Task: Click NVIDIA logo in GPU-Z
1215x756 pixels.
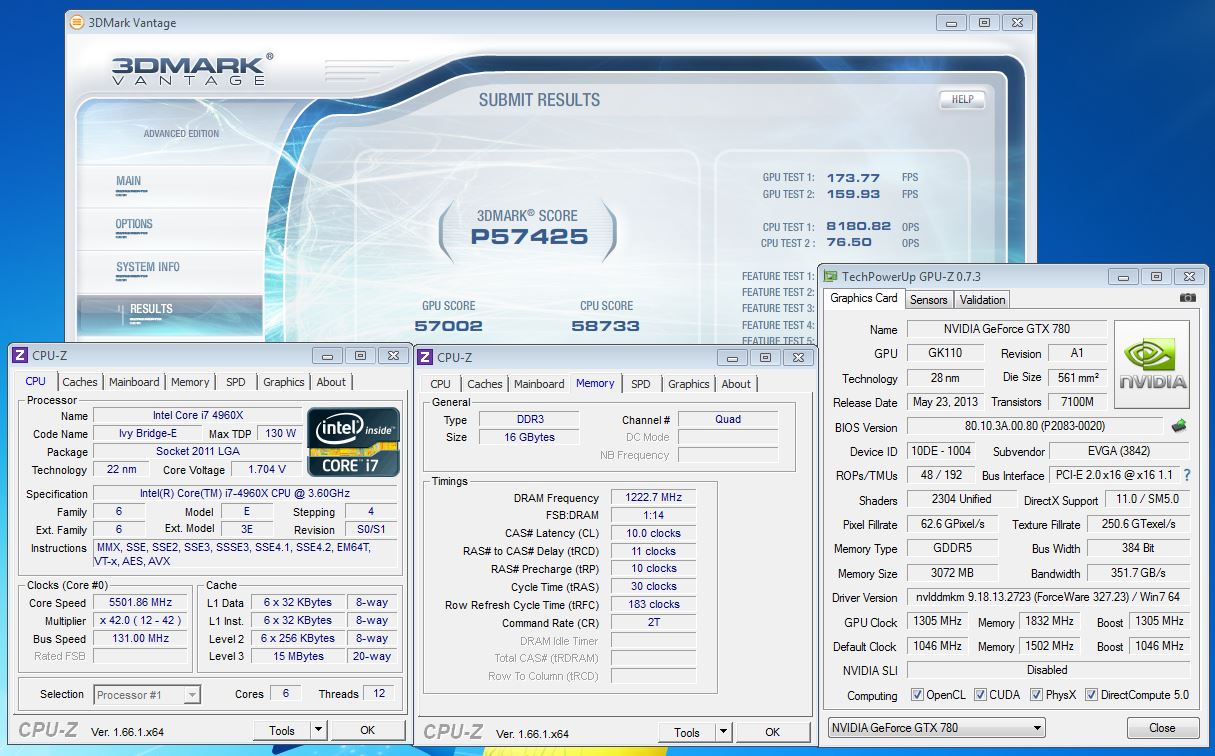Action: [1152, 365]
